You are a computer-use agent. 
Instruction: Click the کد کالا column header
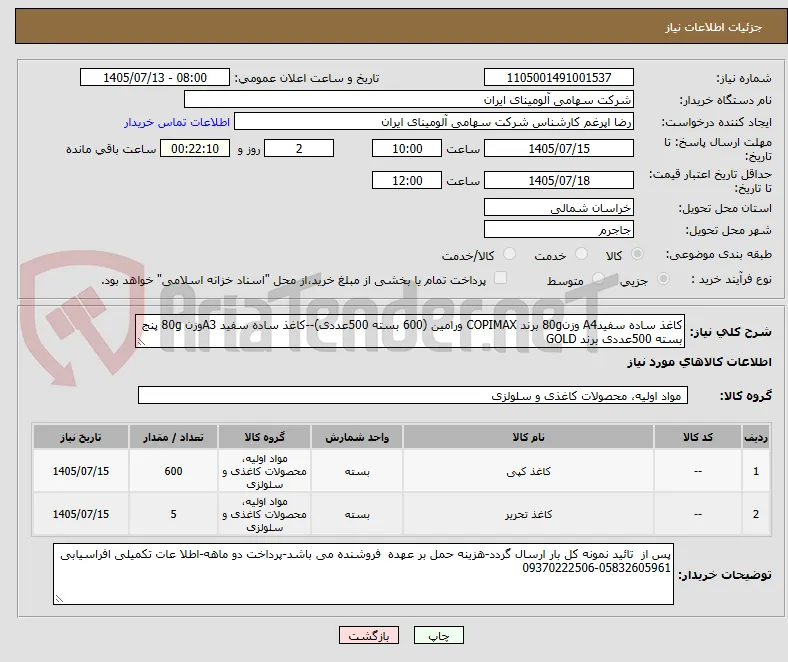click(x=698, y=437)
